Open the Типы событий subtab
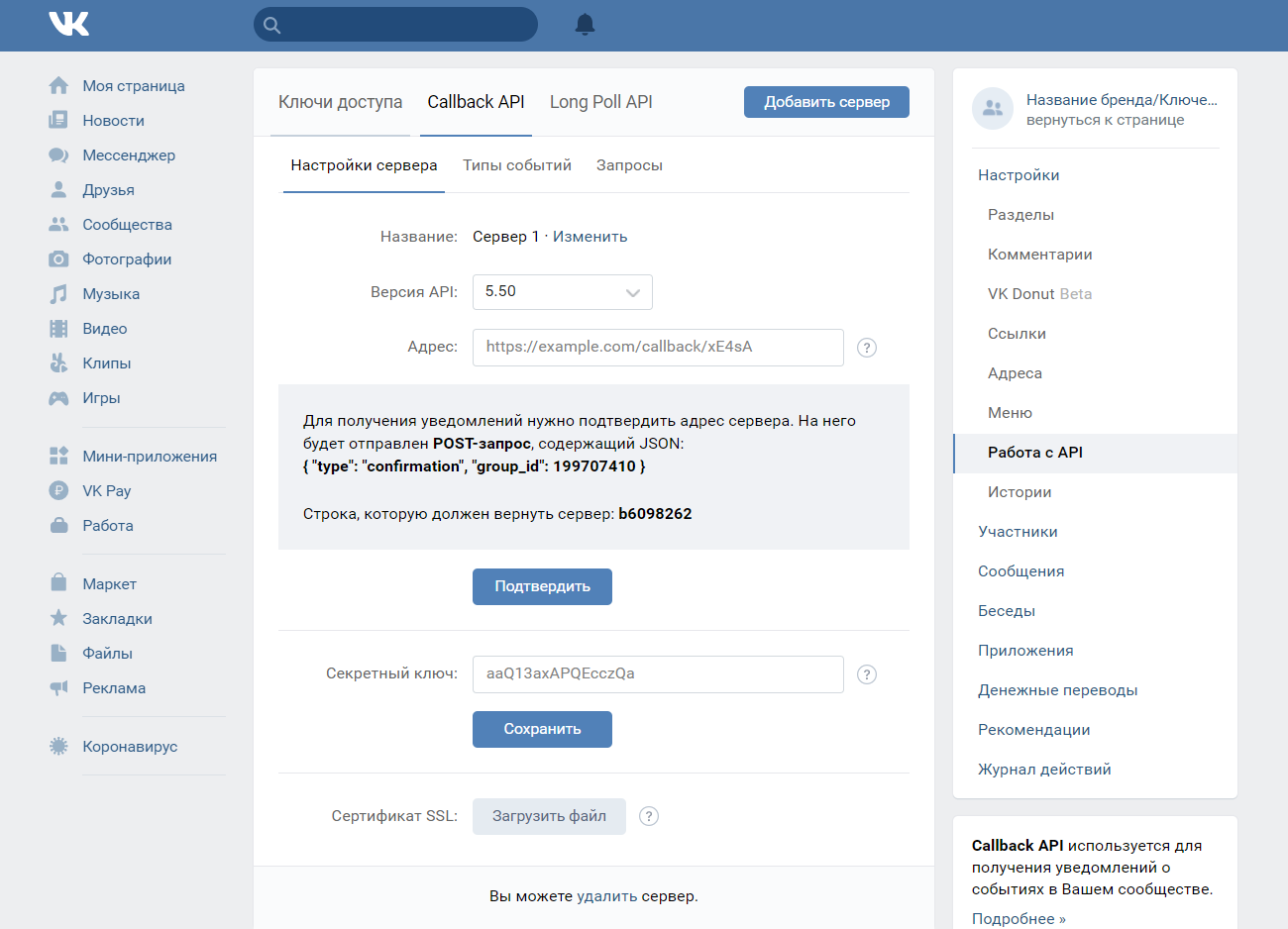Viewport: 1288px width, 929px height. (517, 165)
